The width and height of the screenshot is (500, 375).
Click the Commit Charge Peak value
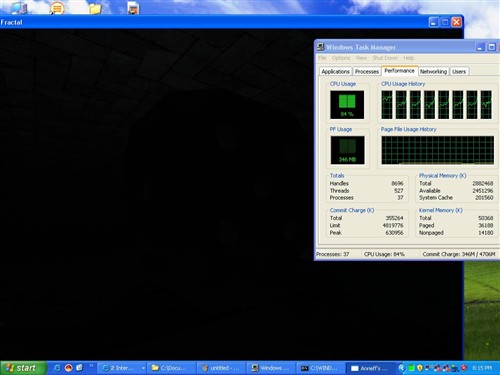tap(394, 233)
